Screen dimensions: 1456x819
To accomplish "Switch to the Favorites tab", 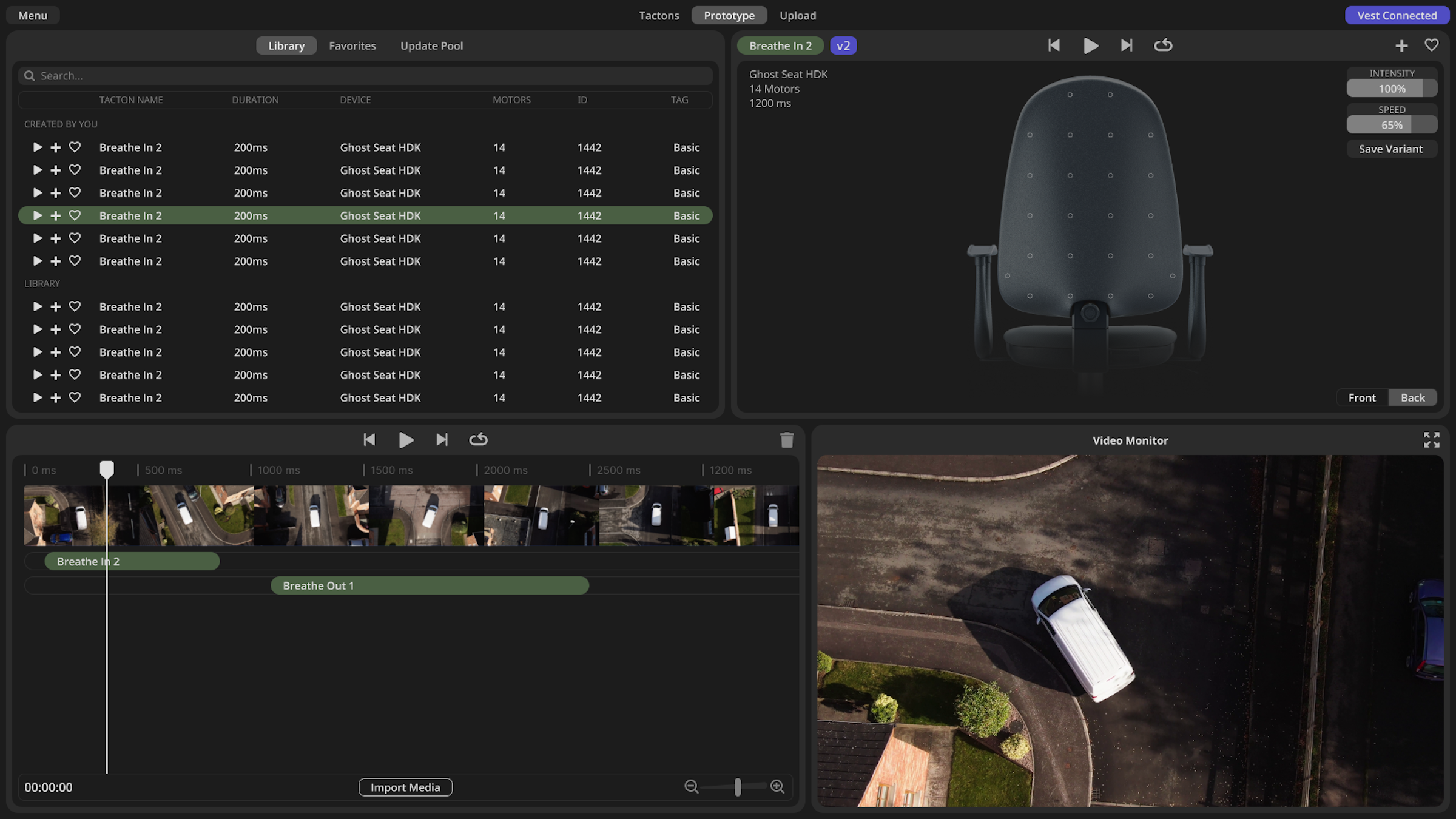I will [x=352, y=45].
